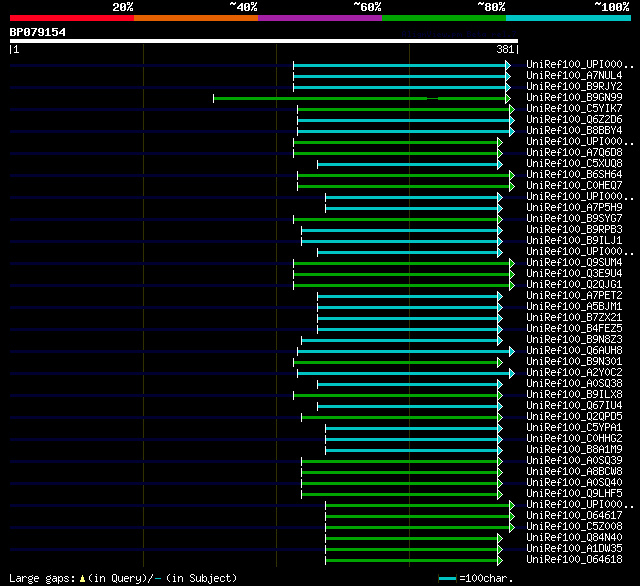Select the UniRef100_A7P5H9 hit label

point(574,208)
